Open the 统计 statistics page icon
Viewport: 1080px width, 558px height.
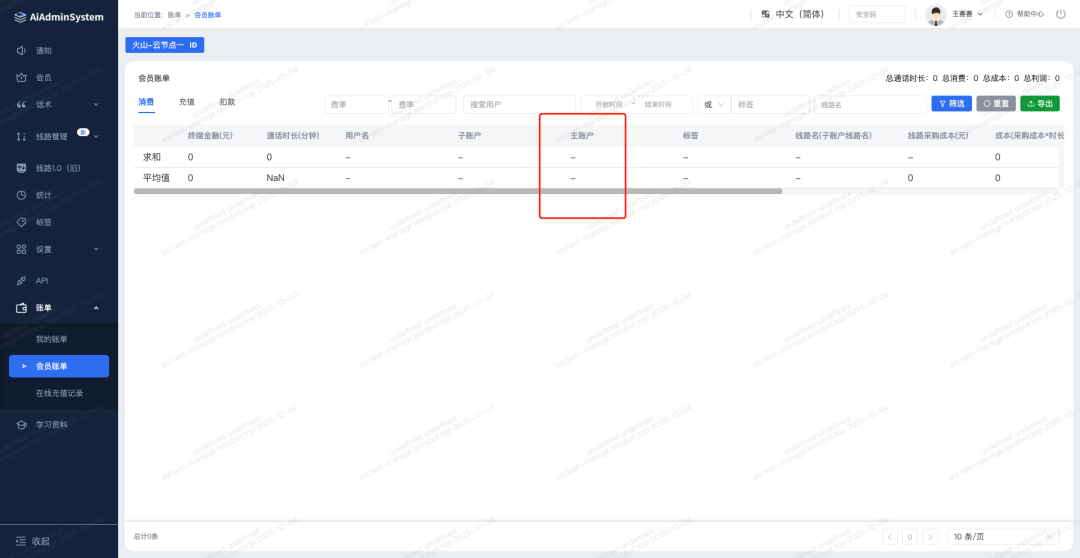click(22, 195)
